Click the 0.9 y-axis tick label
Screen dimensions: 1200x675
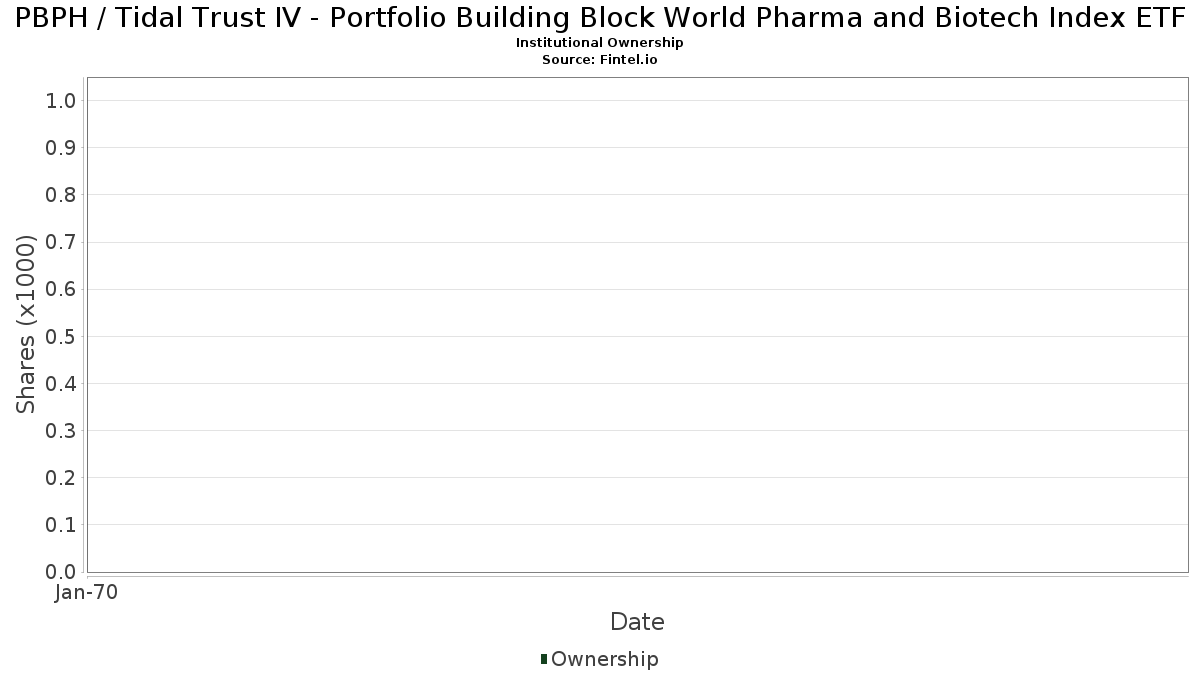[x=61, y=148]
